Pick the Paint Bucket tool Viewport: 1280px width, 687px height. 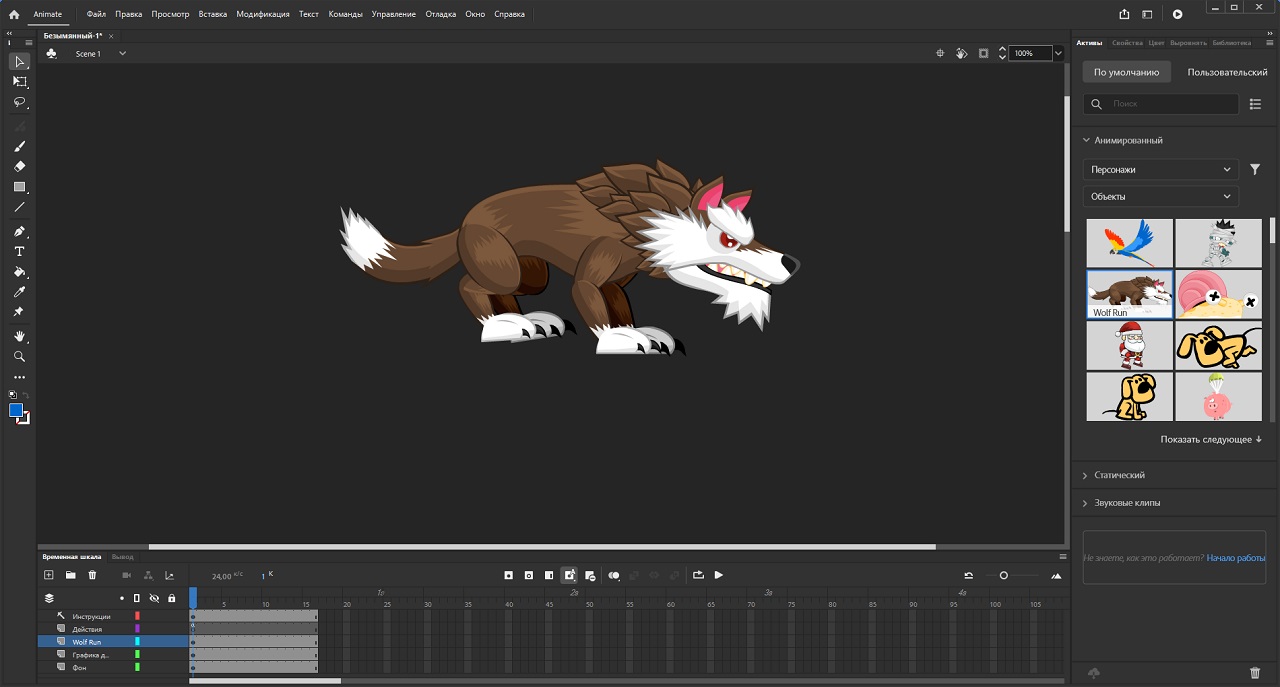tap(19, 272)
